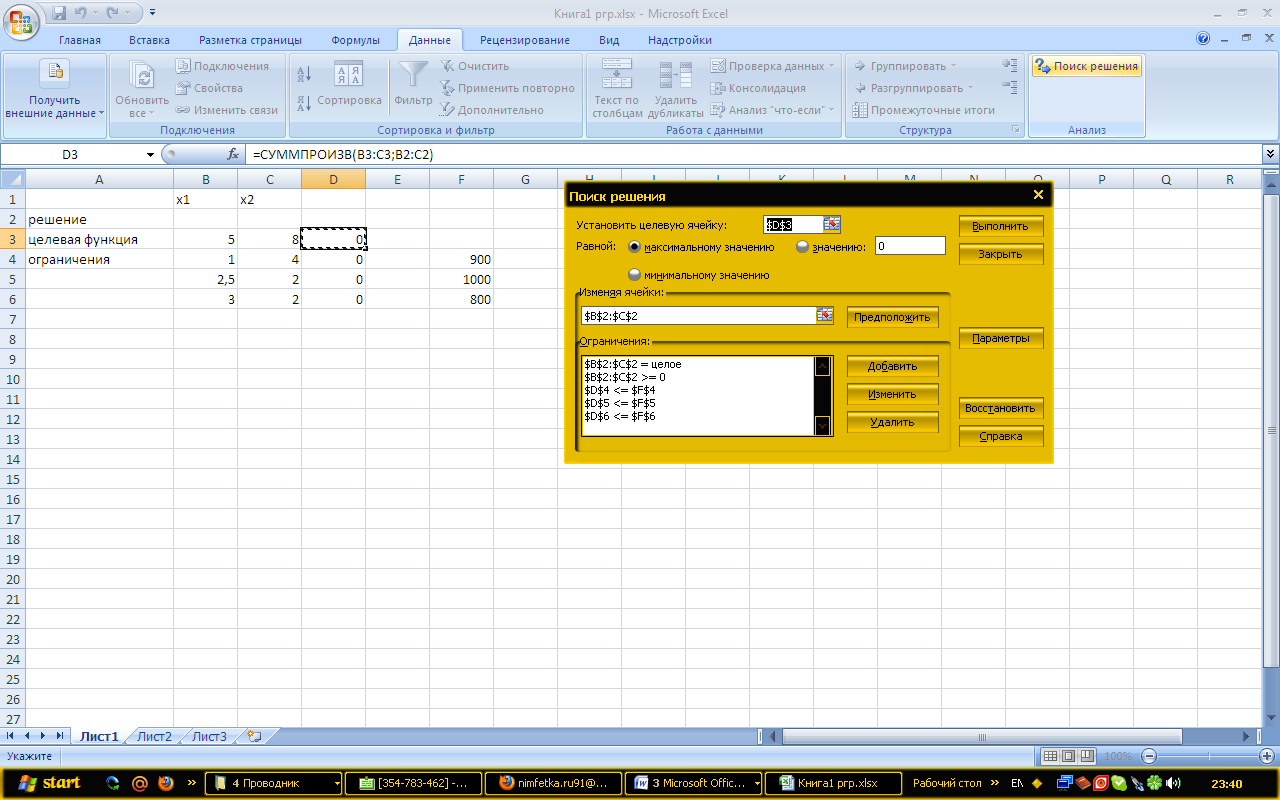Click the Save icon in quick access toolbar
The width and height of the screenshot is (1280, 800).
point(58,14)
